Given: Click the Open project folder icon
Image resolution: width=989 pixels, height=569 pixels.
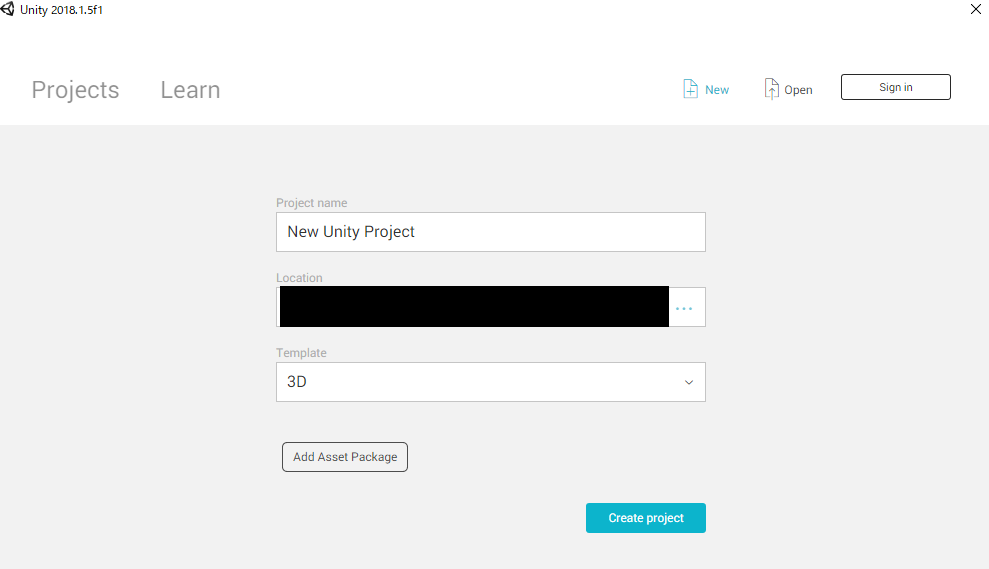Looking at the screenshot, I should pyautogui.click(x=771, y=89).
